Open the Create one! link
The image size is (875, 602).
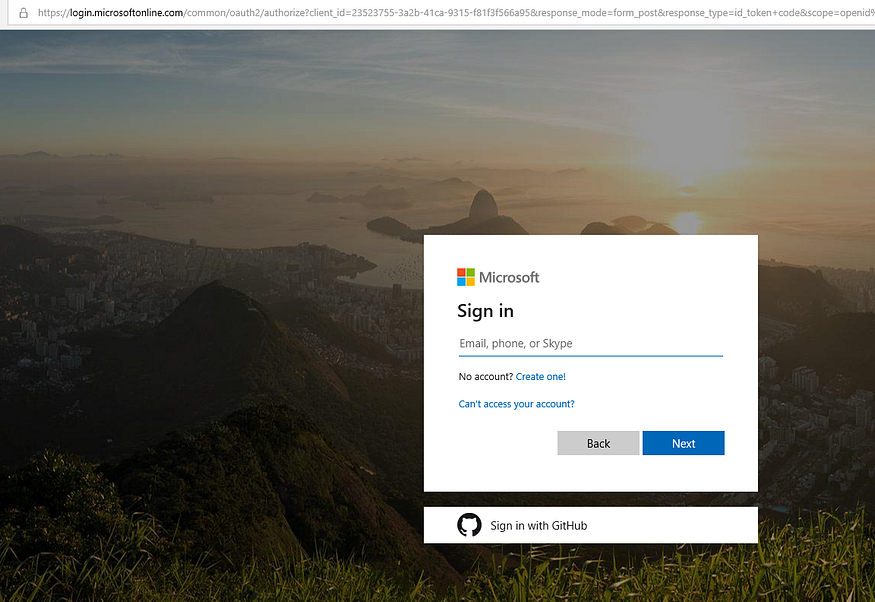pyautogui.click(x=540, y=376)
